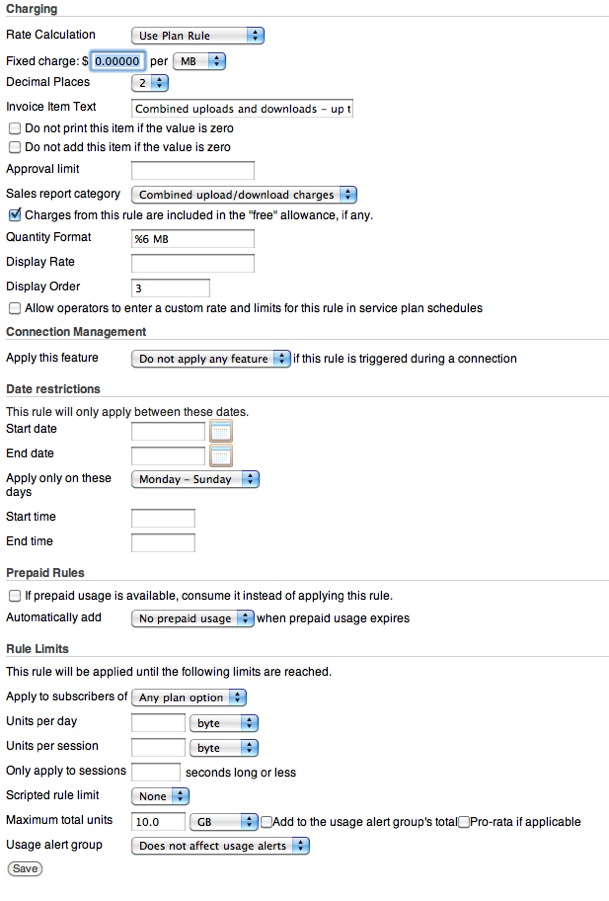The width and height of the screenshot is (609, 901).
Task: Open the Usage alert group dropdown
Action: (x=220, y=847)
